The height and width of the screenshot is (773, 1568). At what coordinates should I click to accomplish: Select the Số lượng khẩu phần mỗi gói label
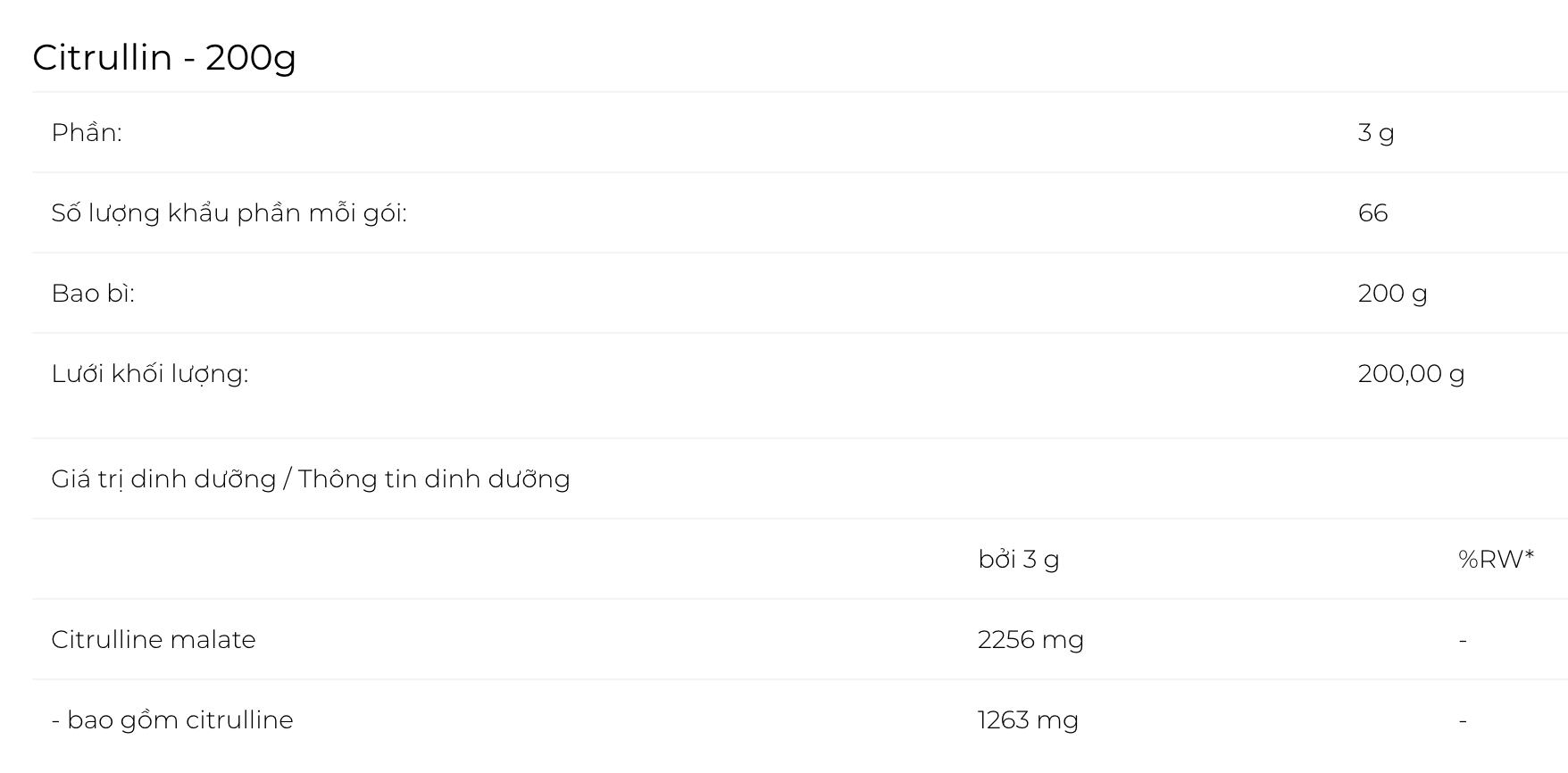pyautogui.click(x=229, y=213)
